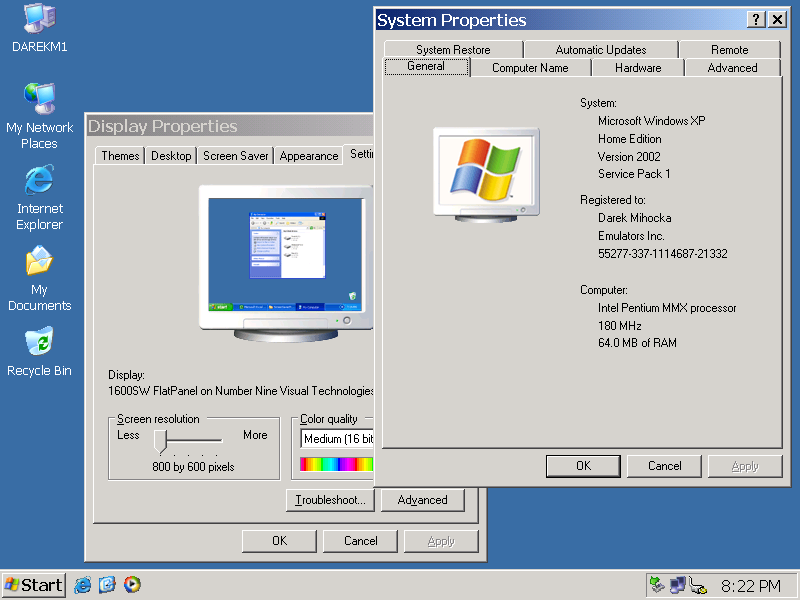Viewport: 800px width, 600px height.
Task: Click OK in Display Properties
Action: [x=279, y=541]
